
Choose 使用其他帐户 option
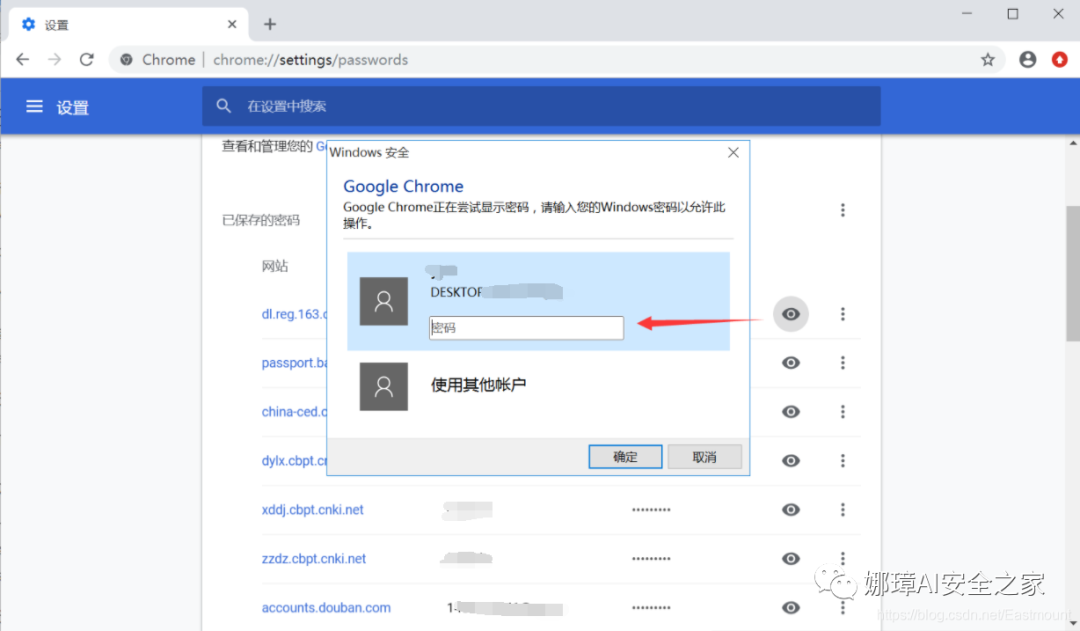[x=478, y=385]
